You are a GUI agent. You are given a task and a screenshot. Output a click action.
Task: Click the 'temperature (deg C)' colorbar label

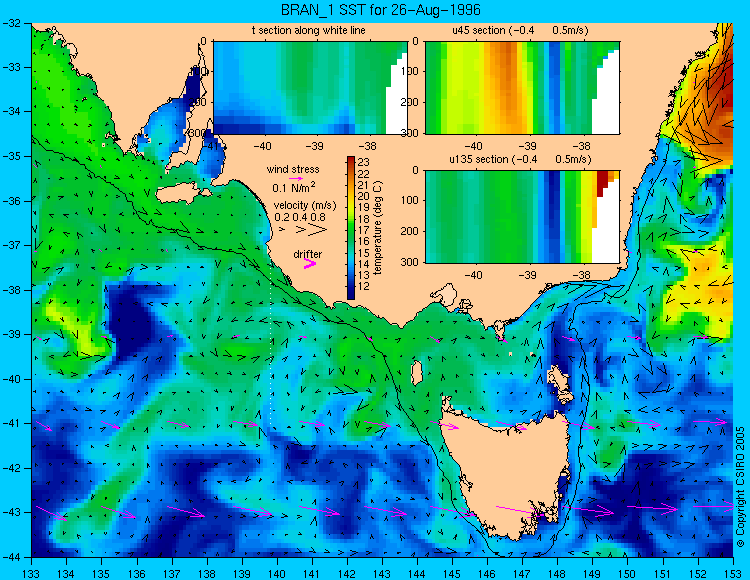(378, 228)
